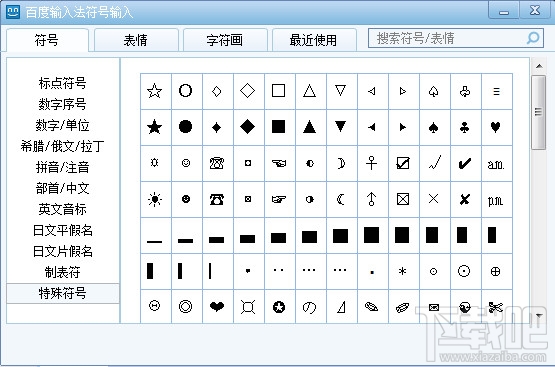Click the vertical scrollbar thumb
This screenshot has height=367, width=555.
pos(539,112)
